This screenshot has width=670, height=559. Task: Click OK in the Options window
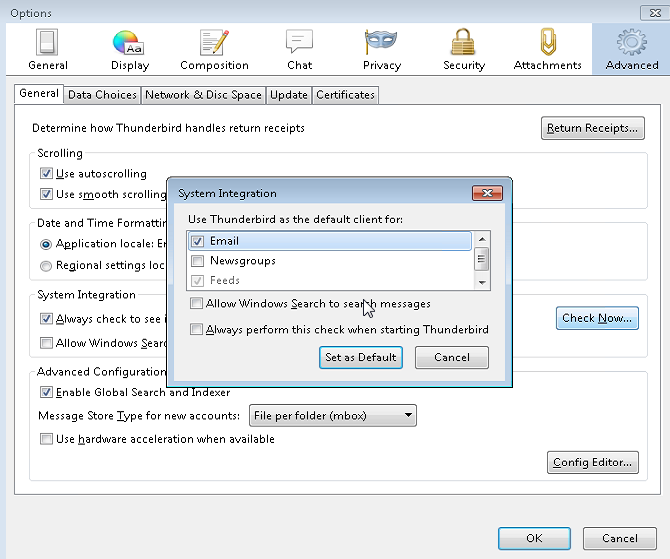tap(534, 538)
